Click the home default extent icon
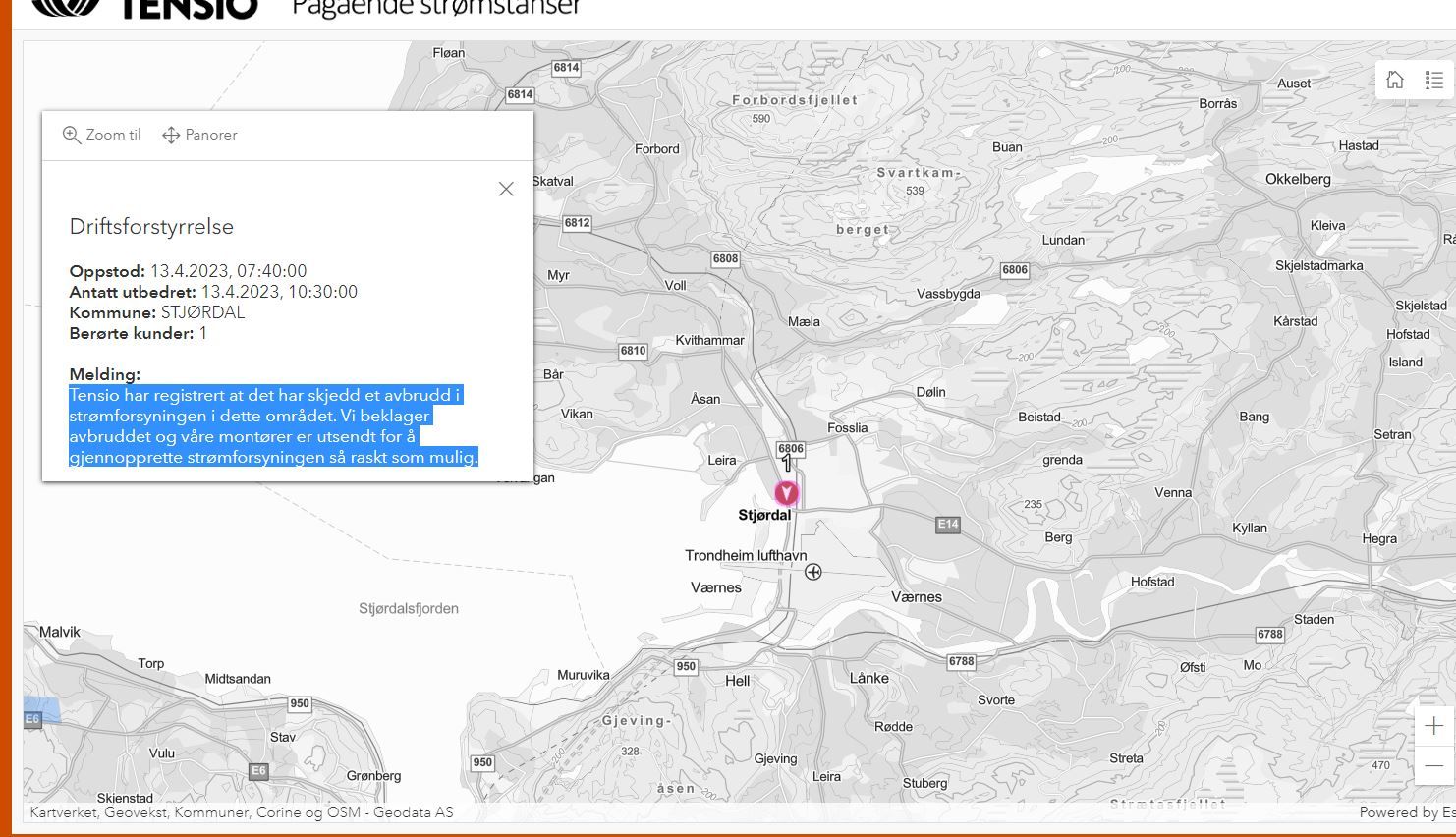 coord(1395,81)
